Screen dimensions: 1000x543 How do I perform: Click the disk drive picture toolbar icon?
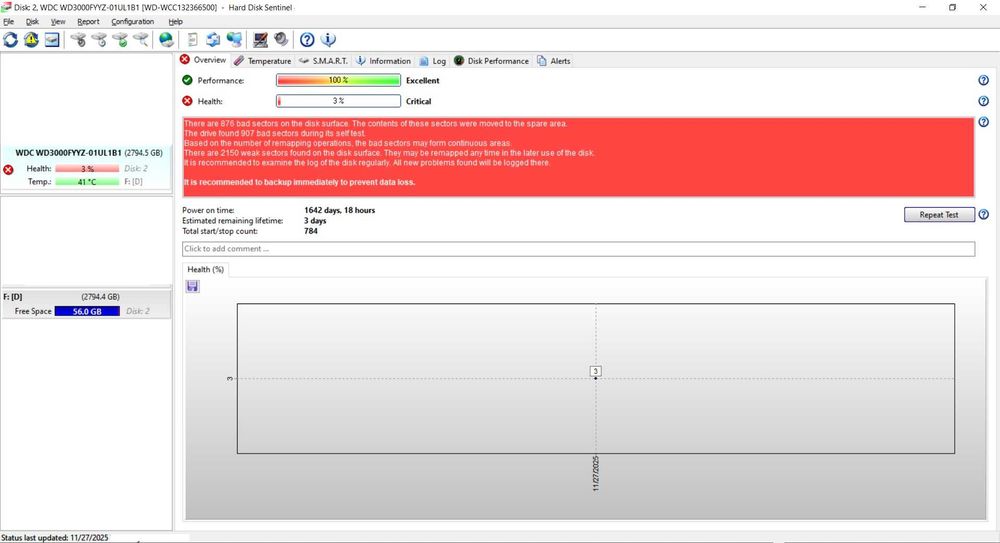(52, 40)
